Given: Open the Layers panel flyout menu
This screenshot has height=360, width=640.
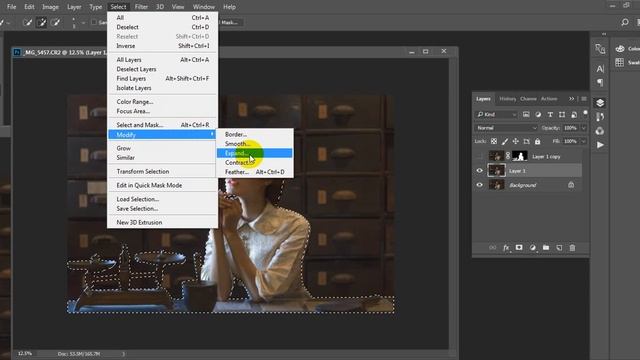Looking at the screenshot, I should (x=584, y=99).
